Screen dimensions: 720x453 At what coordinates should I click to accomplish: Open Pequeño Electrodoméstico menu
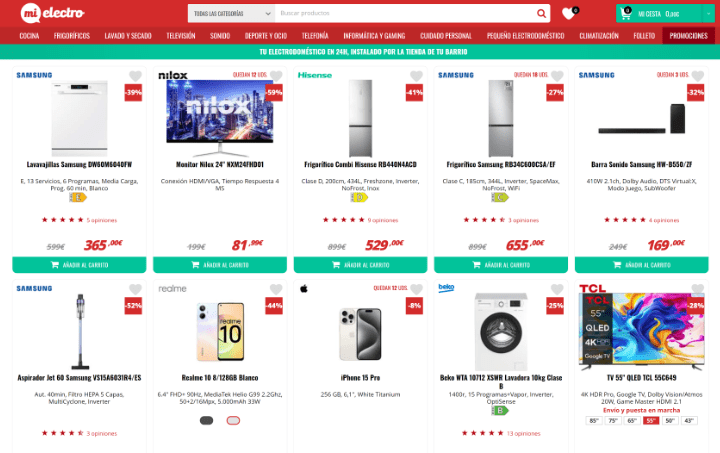click(x=525, y=36)
